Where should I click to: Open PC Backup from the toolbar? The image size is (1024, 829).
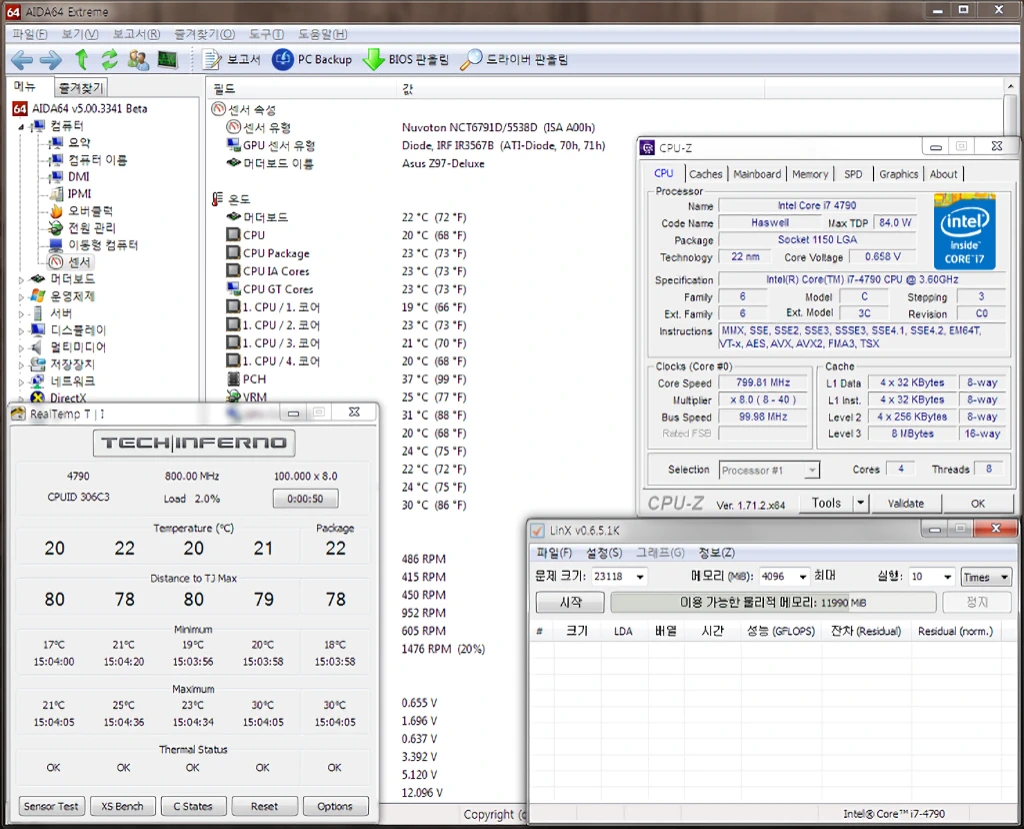pyautogui.click(x=312, y=60)
